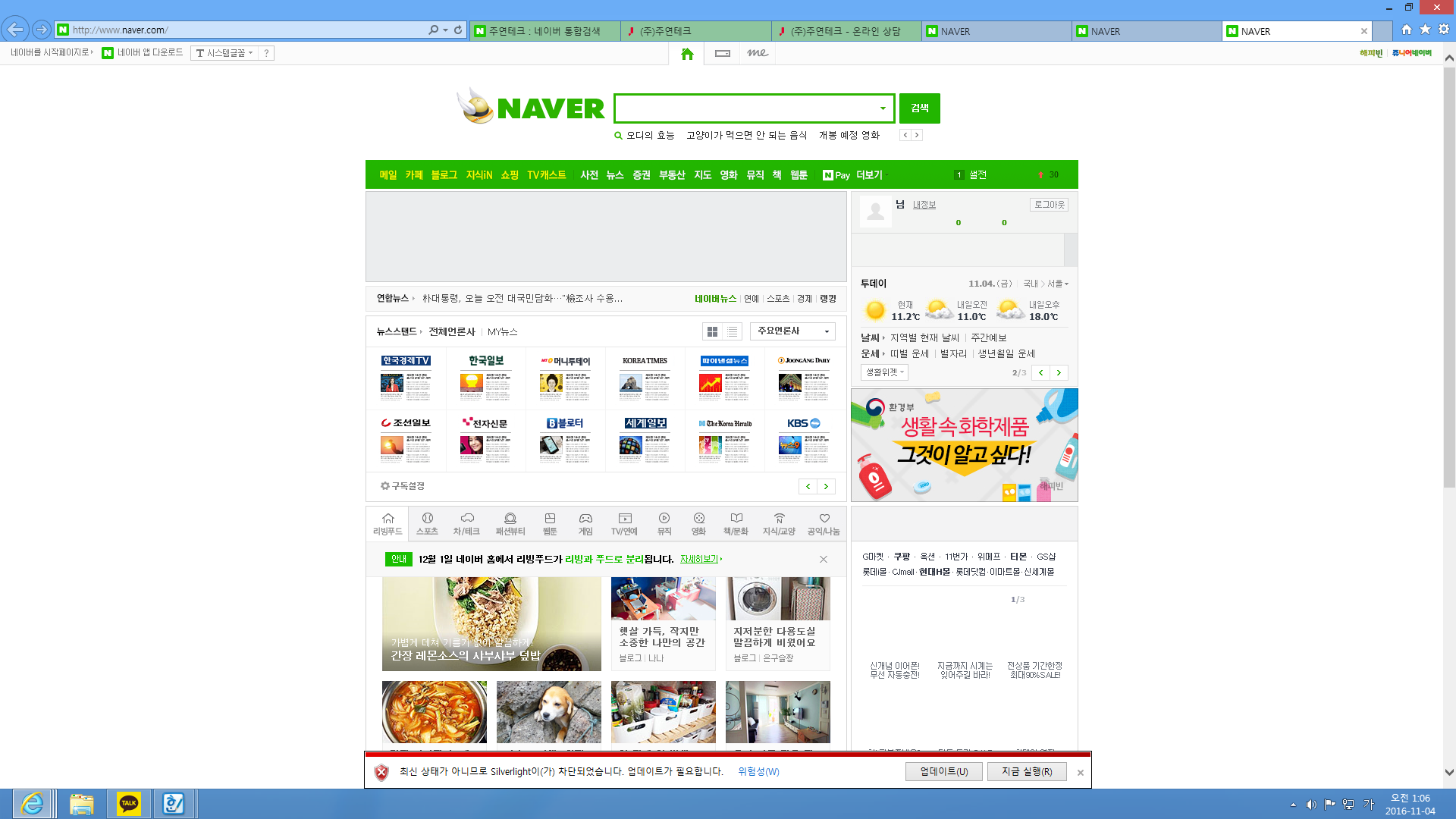Open the 스포츠 category icon
The image size is (1456, 819).
[428, 524]
